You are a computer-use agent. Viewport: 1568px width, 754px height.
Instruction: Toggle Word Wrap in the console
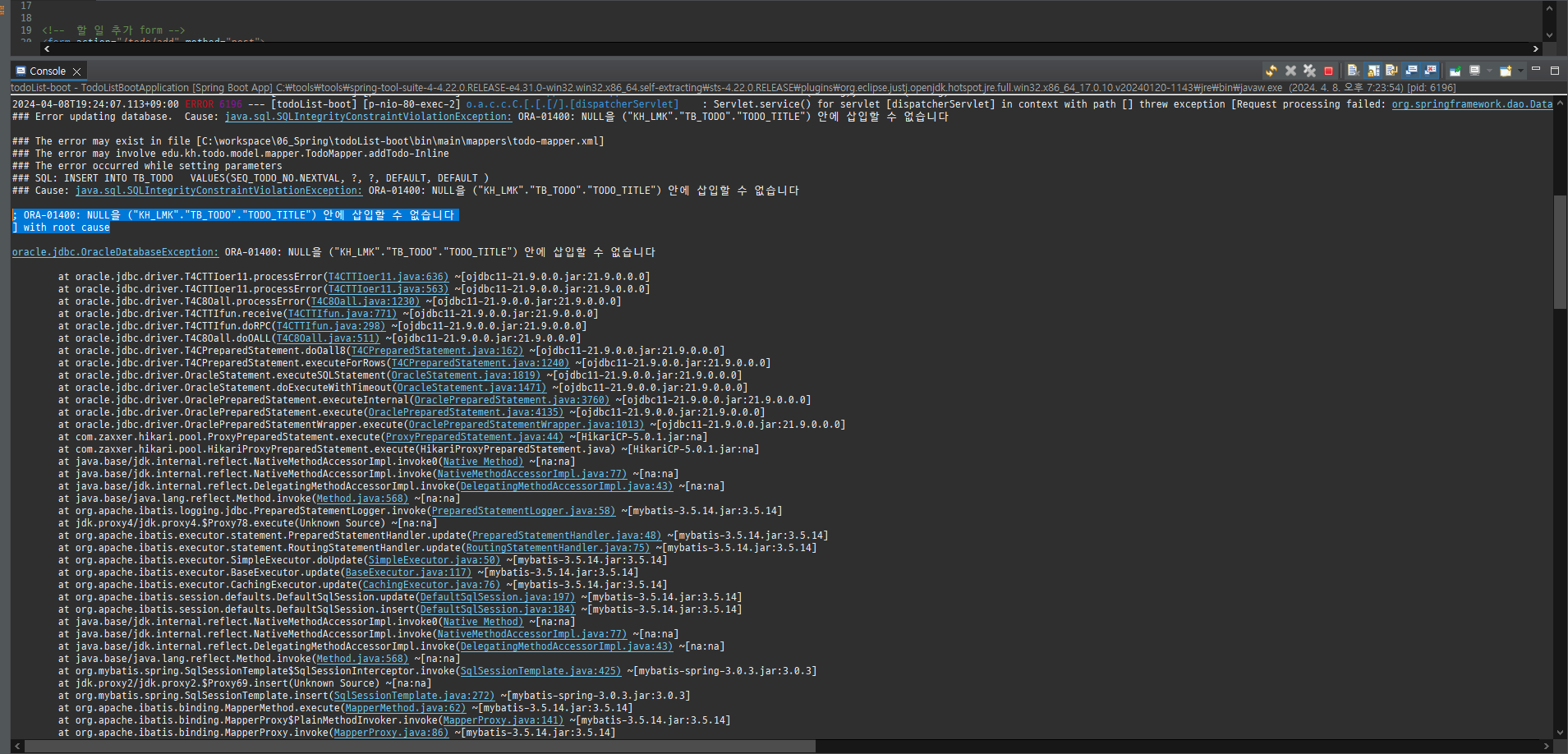click(1391, 71)
